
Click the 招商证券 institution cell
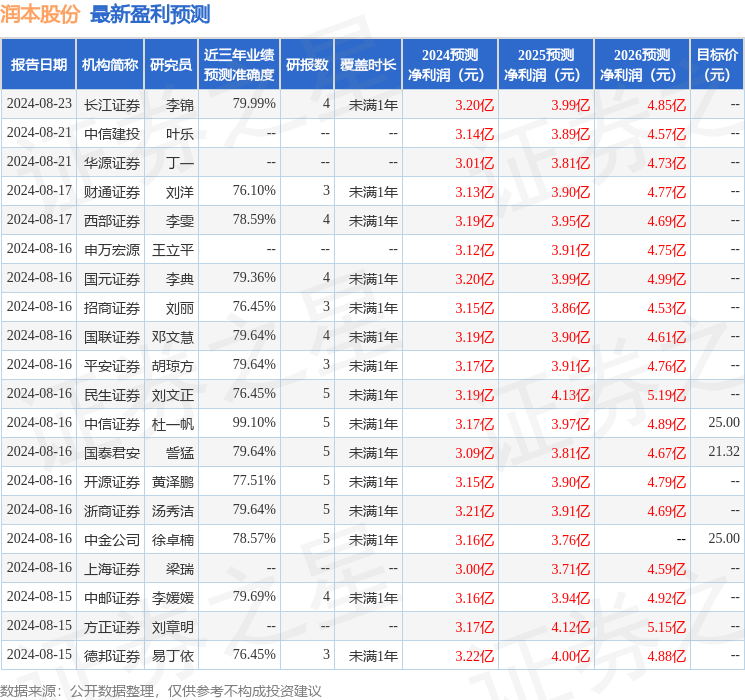pos(112,308)
